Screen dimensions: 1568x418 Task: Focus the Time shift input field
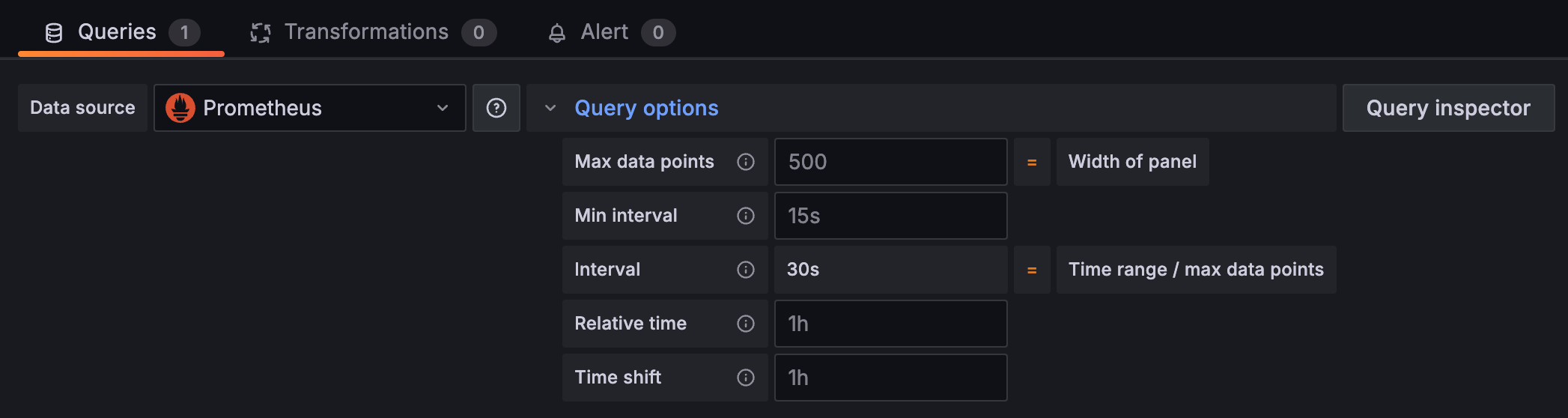[x=890, y=378]
